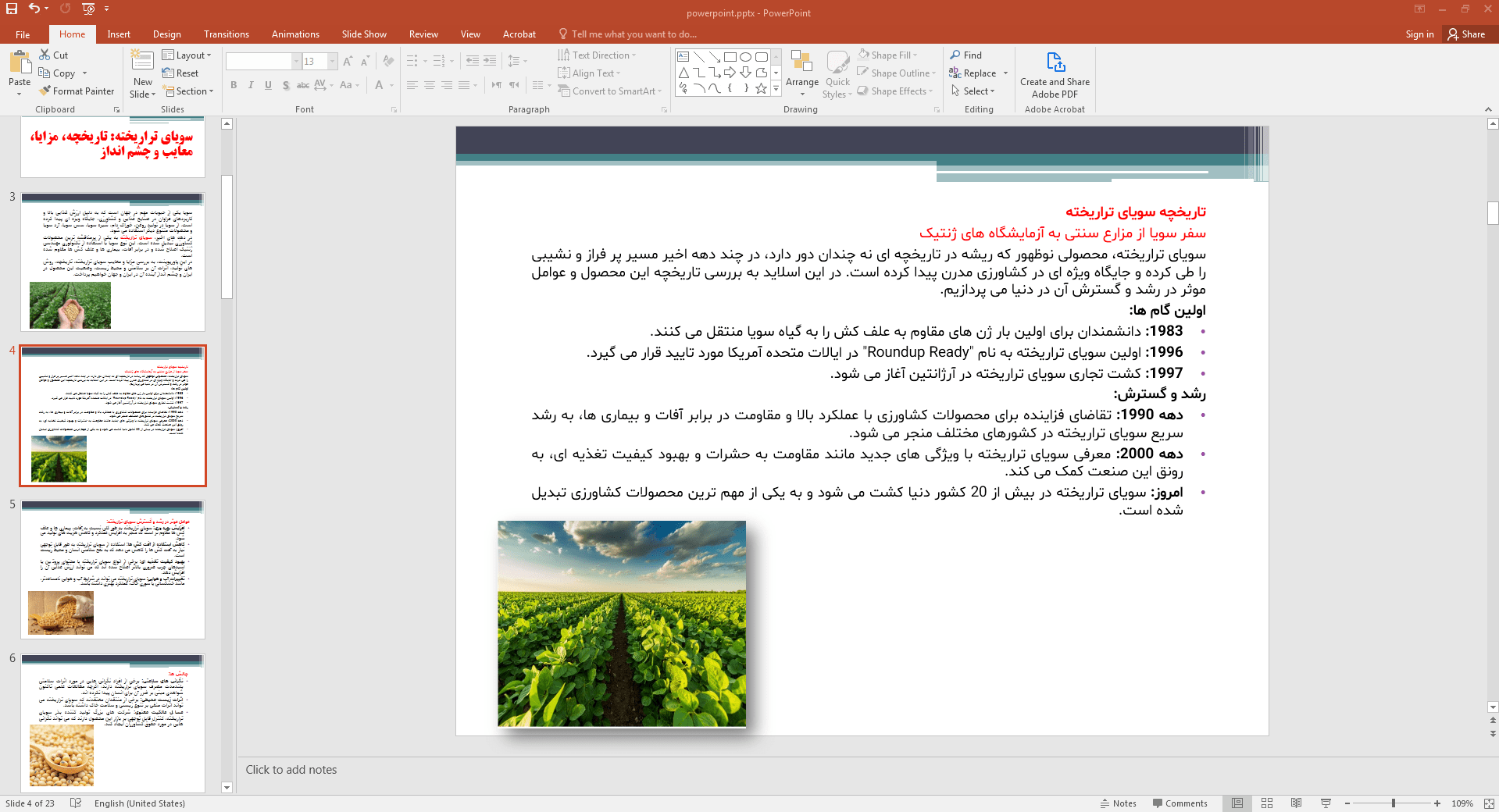Open Reading View from status bar

1296,803
